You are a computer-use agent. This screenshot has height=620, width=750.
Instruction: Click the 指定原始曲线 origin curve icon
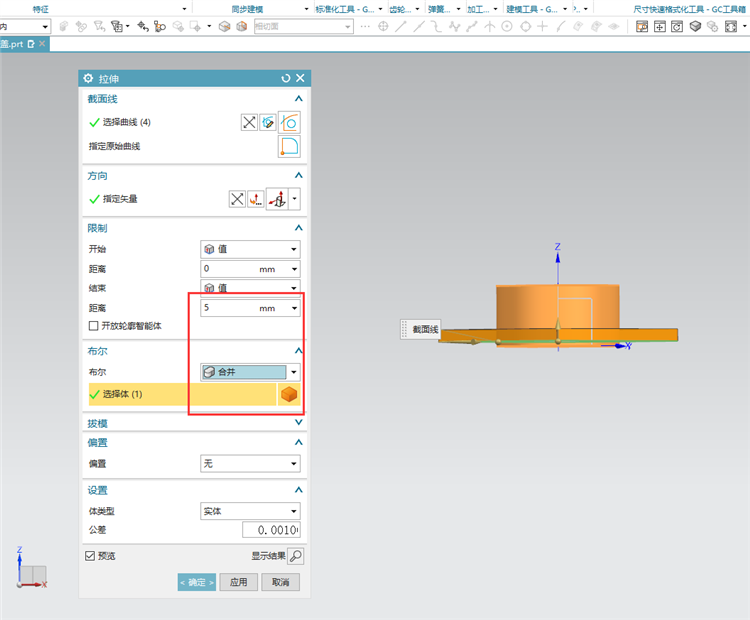click(x=289, y=146)
